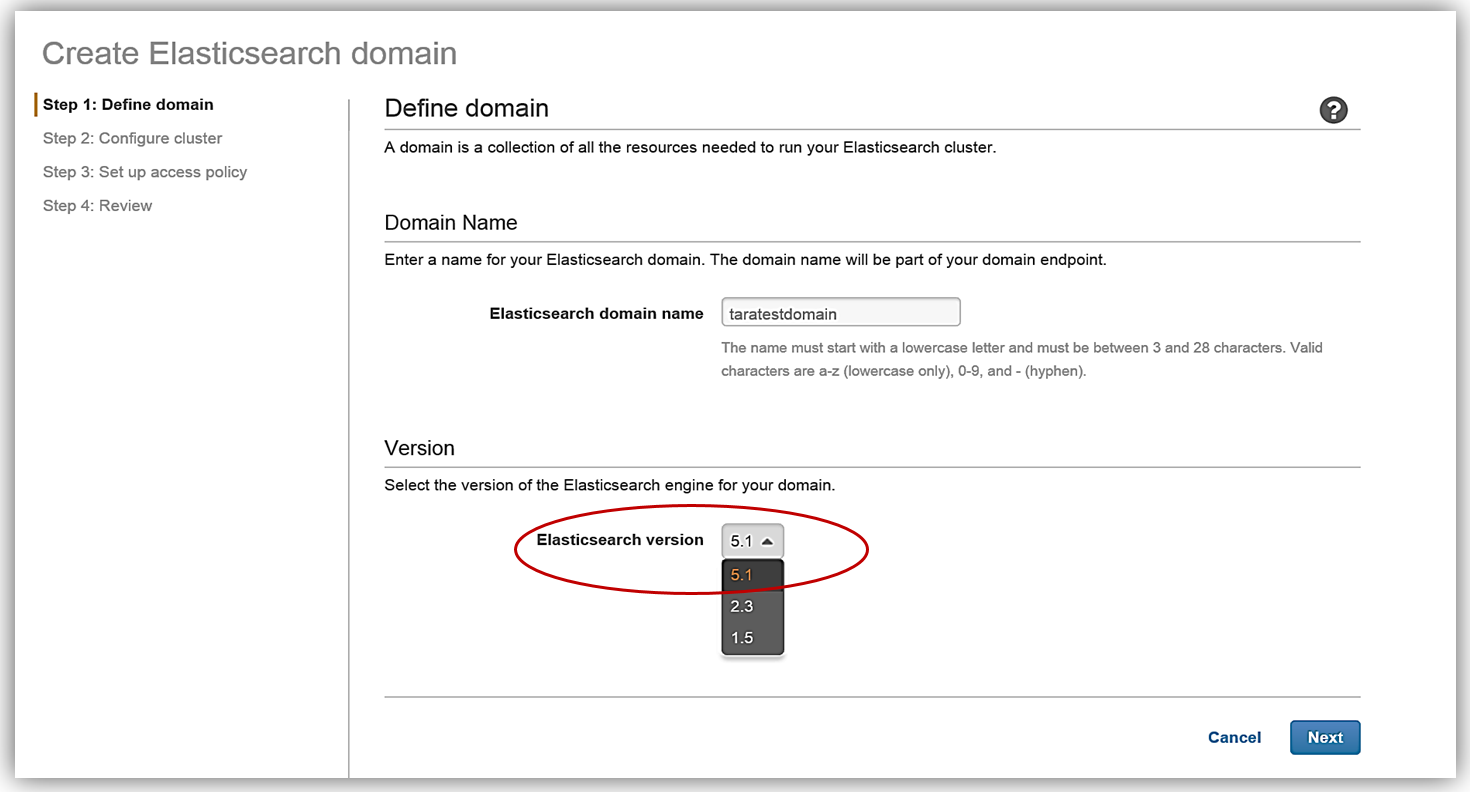This screenshot has width=1470, height=792.
Task: Click the 'A domain is a collection' description
Action: (x=690, y=148)
